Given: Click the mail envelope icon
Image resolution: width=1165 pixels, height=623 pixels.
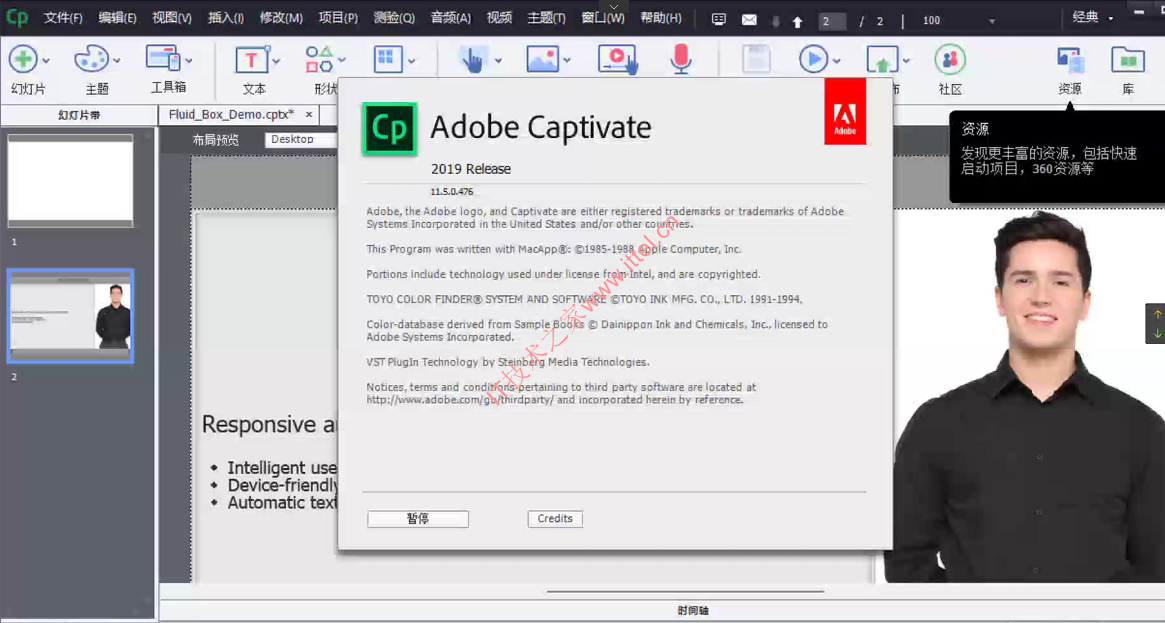Looking at the screenshot, I should point(749,20).
